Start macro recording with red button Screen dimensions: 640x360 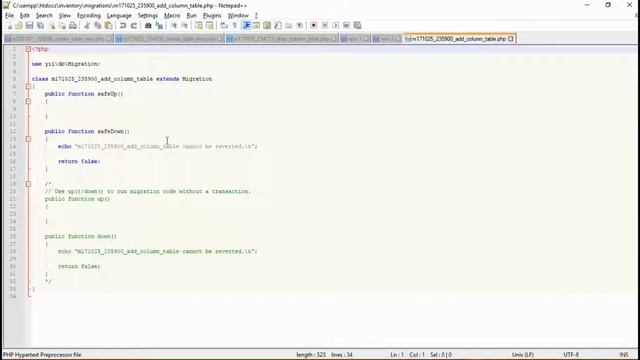[x=313, y=26]
